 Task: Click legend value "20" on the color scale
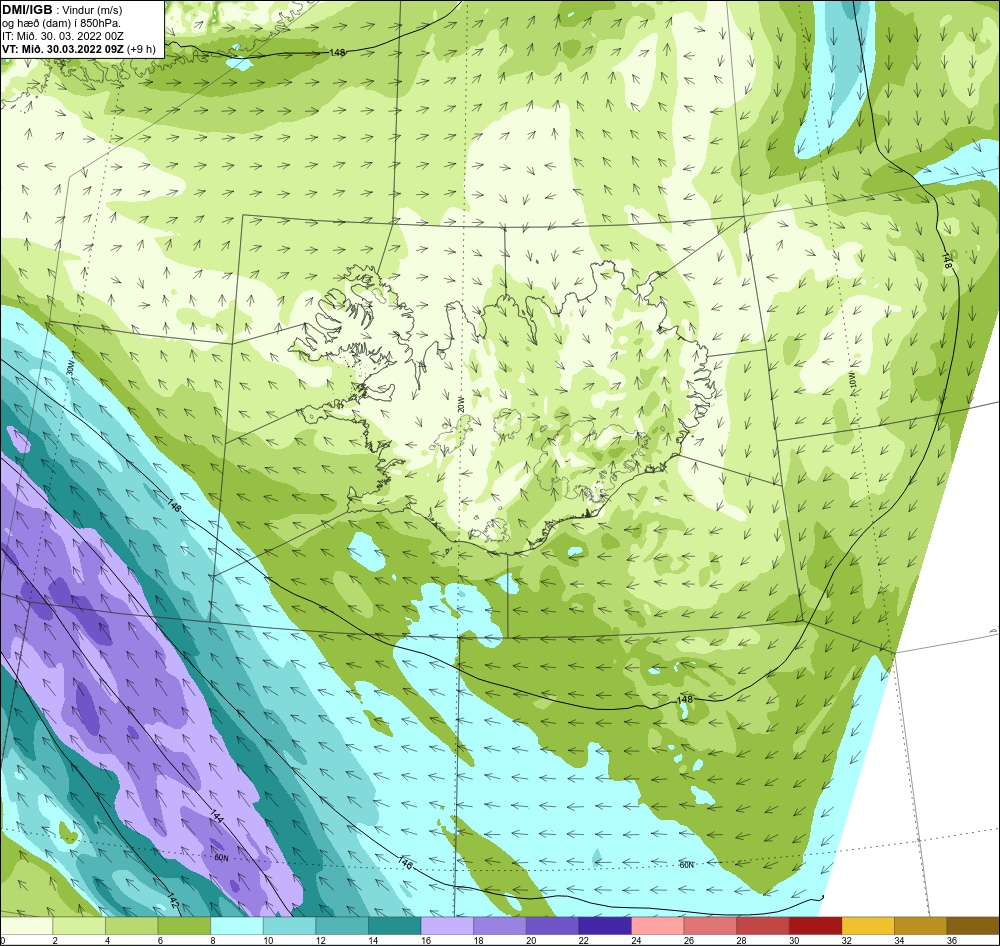click(x=531, y=940)
